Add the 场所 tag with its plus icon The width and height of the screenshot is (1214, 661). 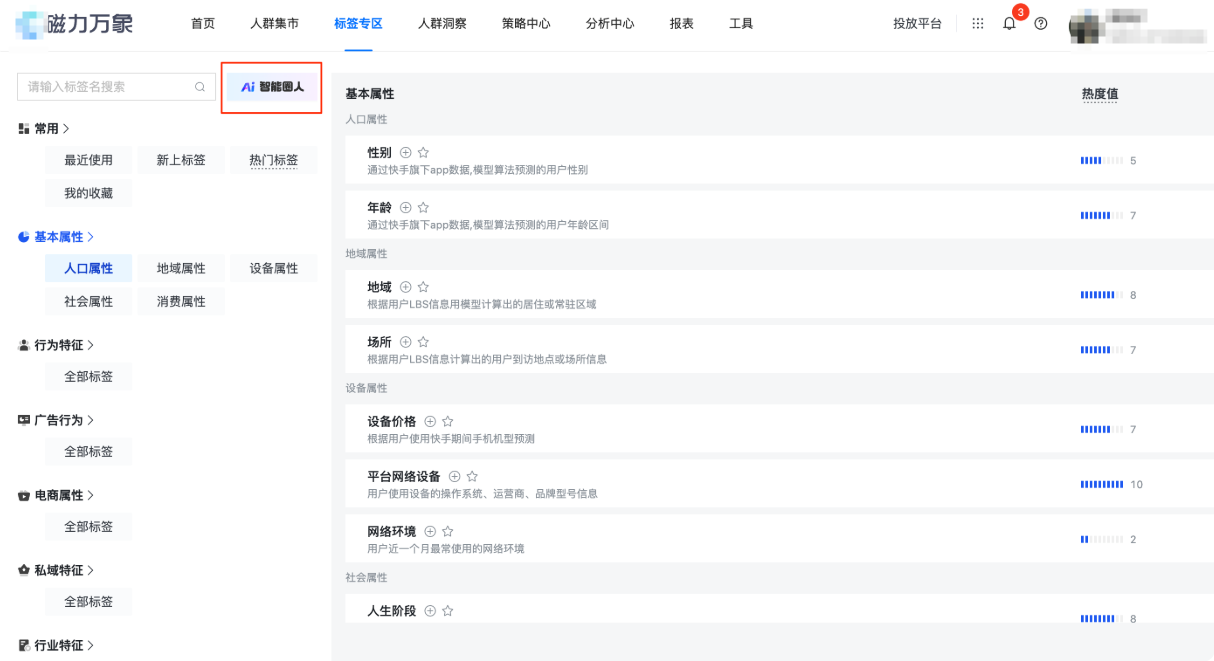coord(406,342)
